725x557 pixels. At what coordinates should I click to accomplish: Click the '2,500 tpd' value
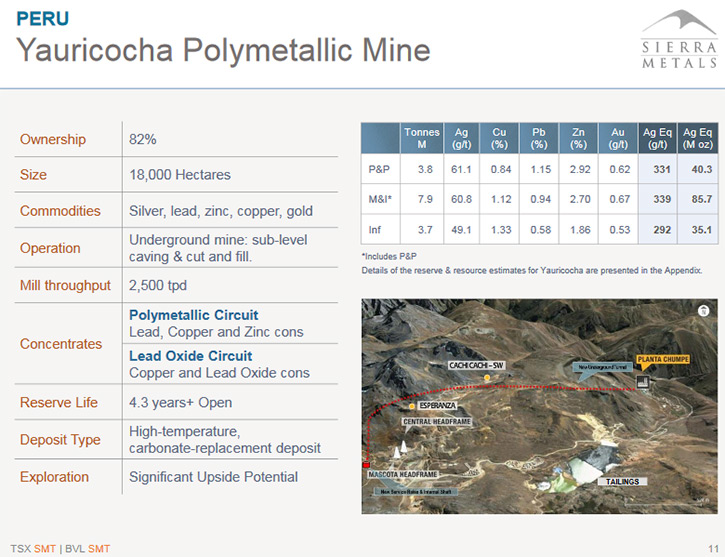158,285
